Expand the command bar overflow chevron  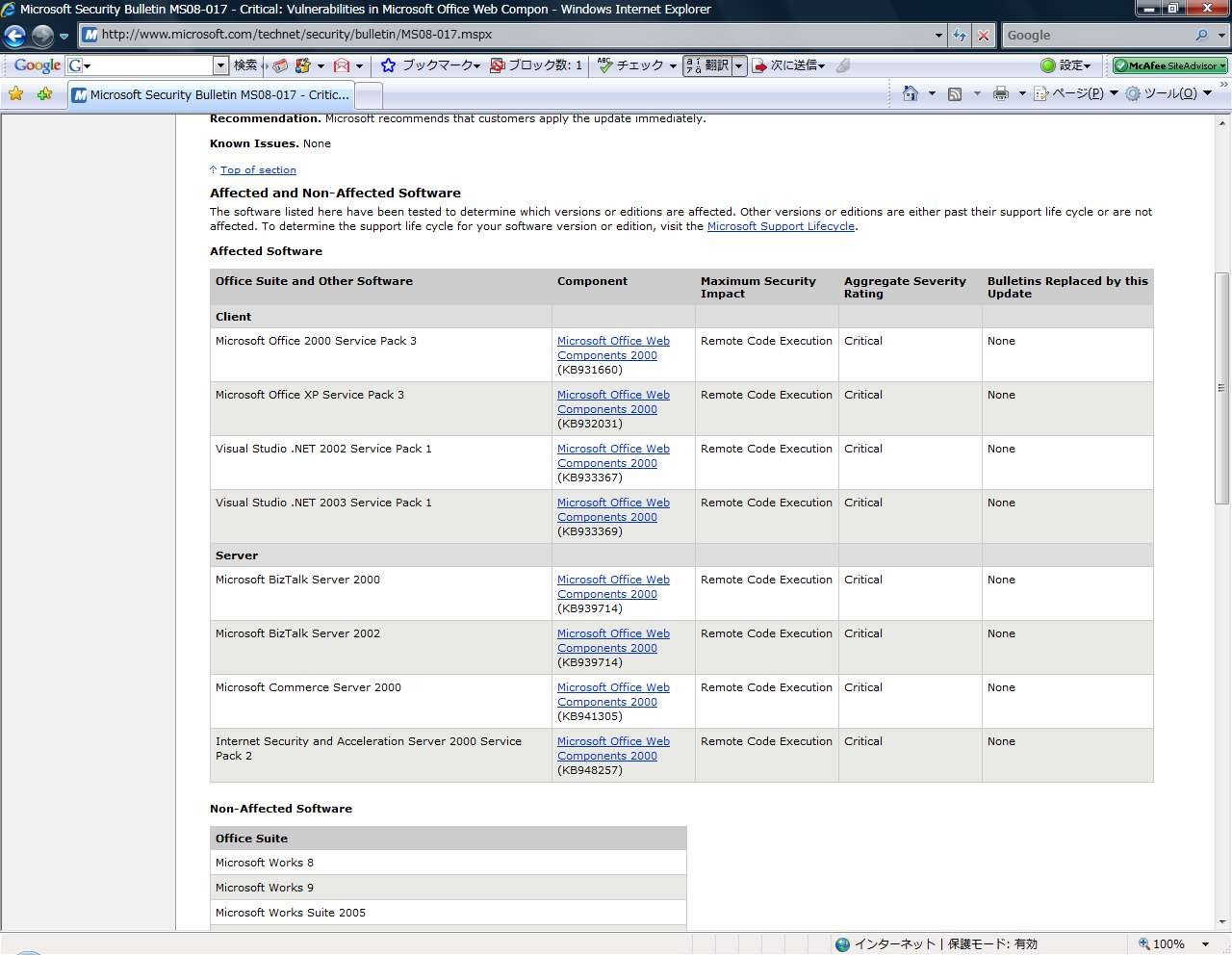1223,85
